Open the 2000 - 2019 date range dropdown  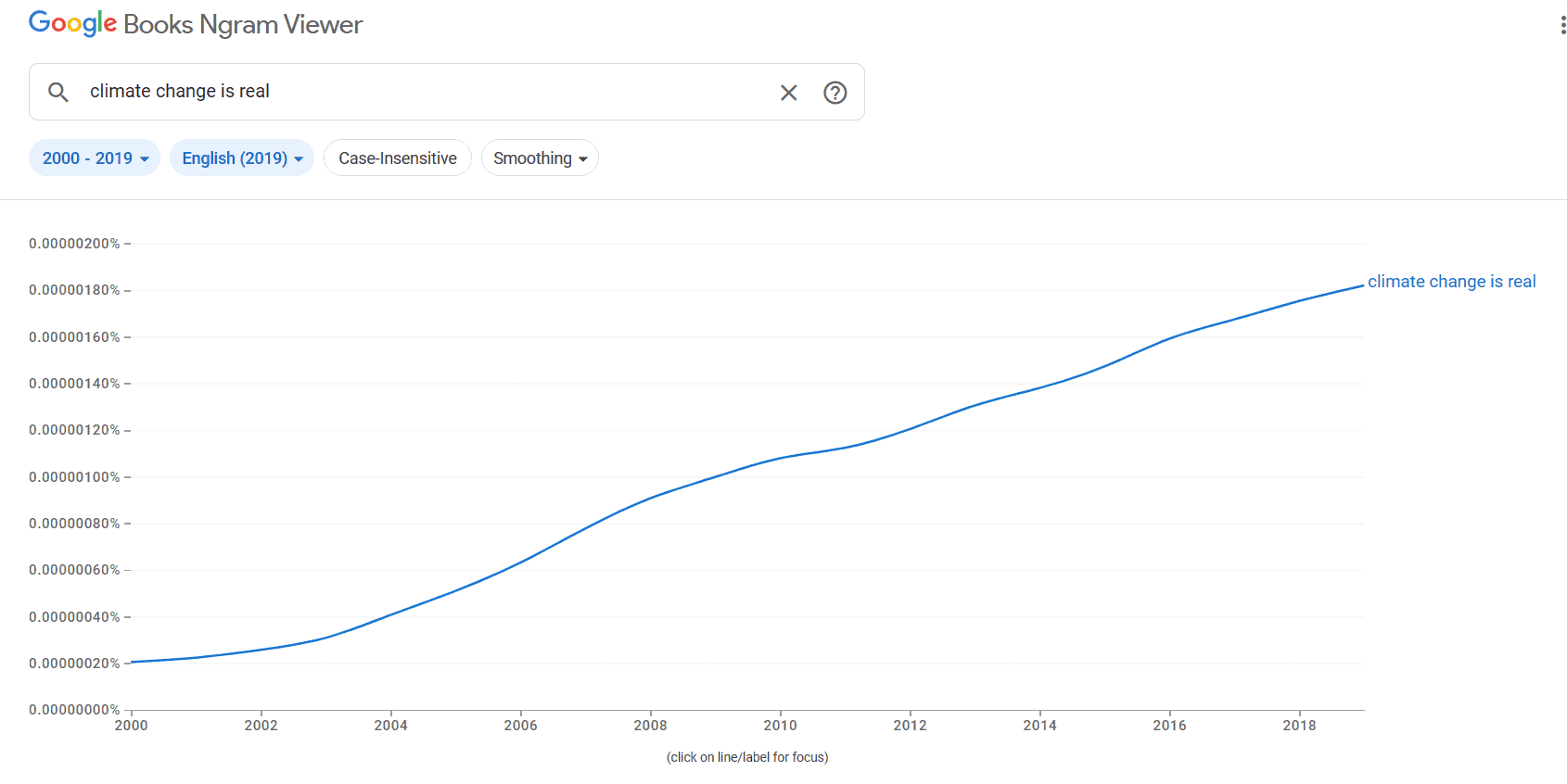pyautogui.click(x=95, y=158)
